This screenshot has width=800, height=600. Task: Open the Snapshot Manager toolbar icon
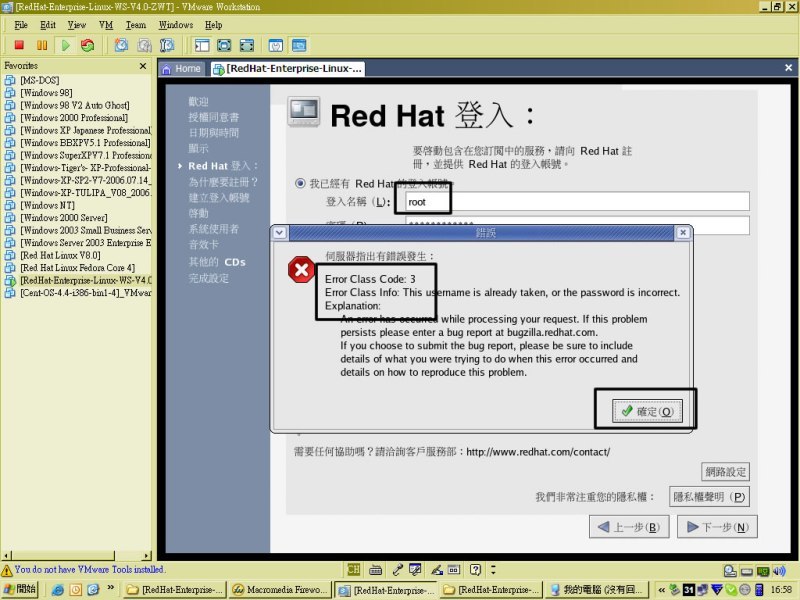pyautogui.click(x=167, y=45)
